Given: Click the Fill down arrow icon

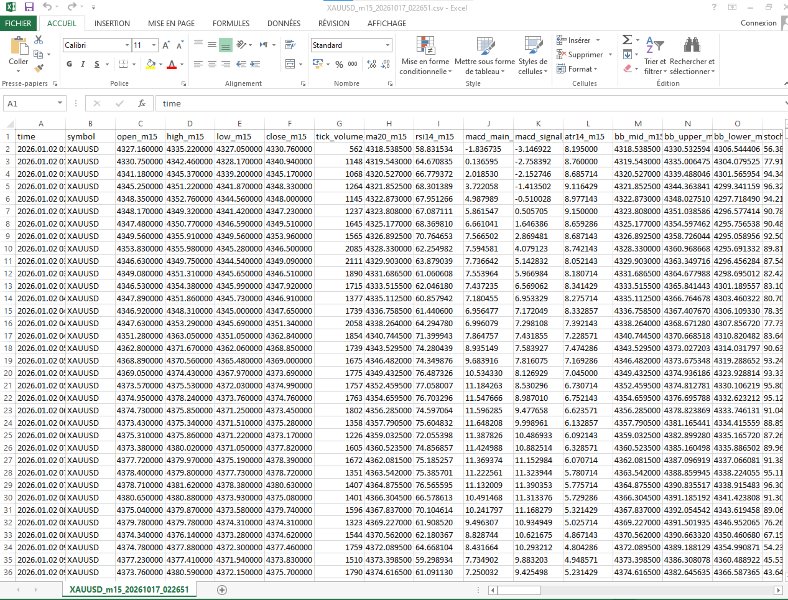Looking at the screenshot, I should [627, 54].
